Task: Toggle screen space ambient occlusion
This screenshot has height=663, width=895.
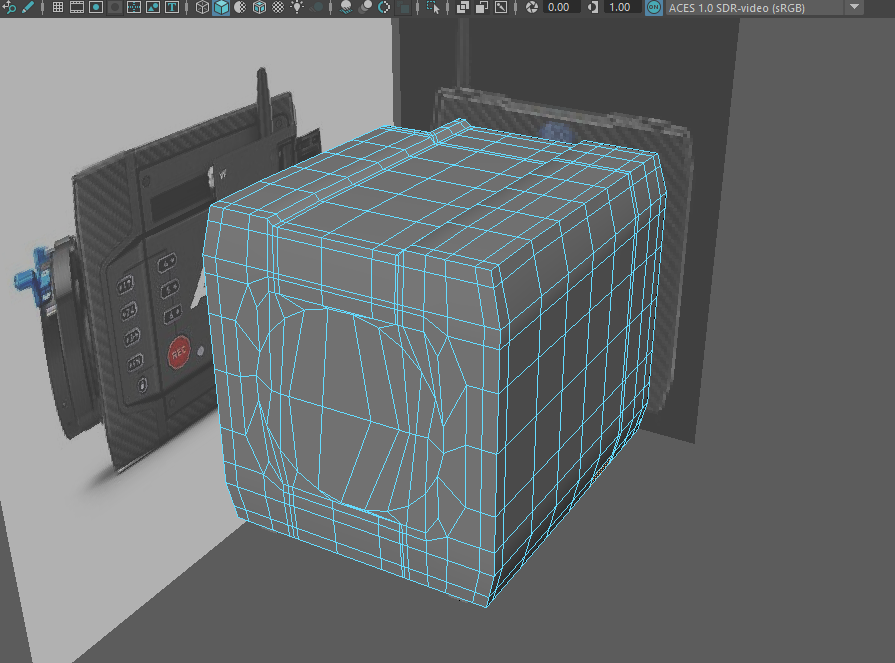Action: (x=346, y=7)
